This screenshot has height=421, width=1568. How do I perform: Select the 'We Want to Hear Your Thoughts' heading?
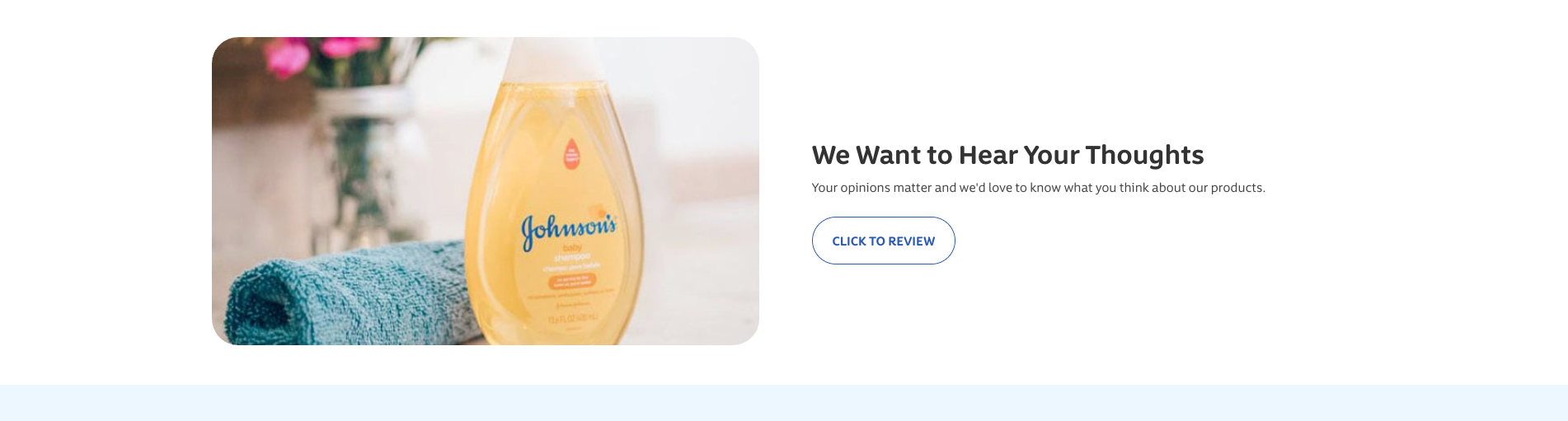coord(1007,155)
